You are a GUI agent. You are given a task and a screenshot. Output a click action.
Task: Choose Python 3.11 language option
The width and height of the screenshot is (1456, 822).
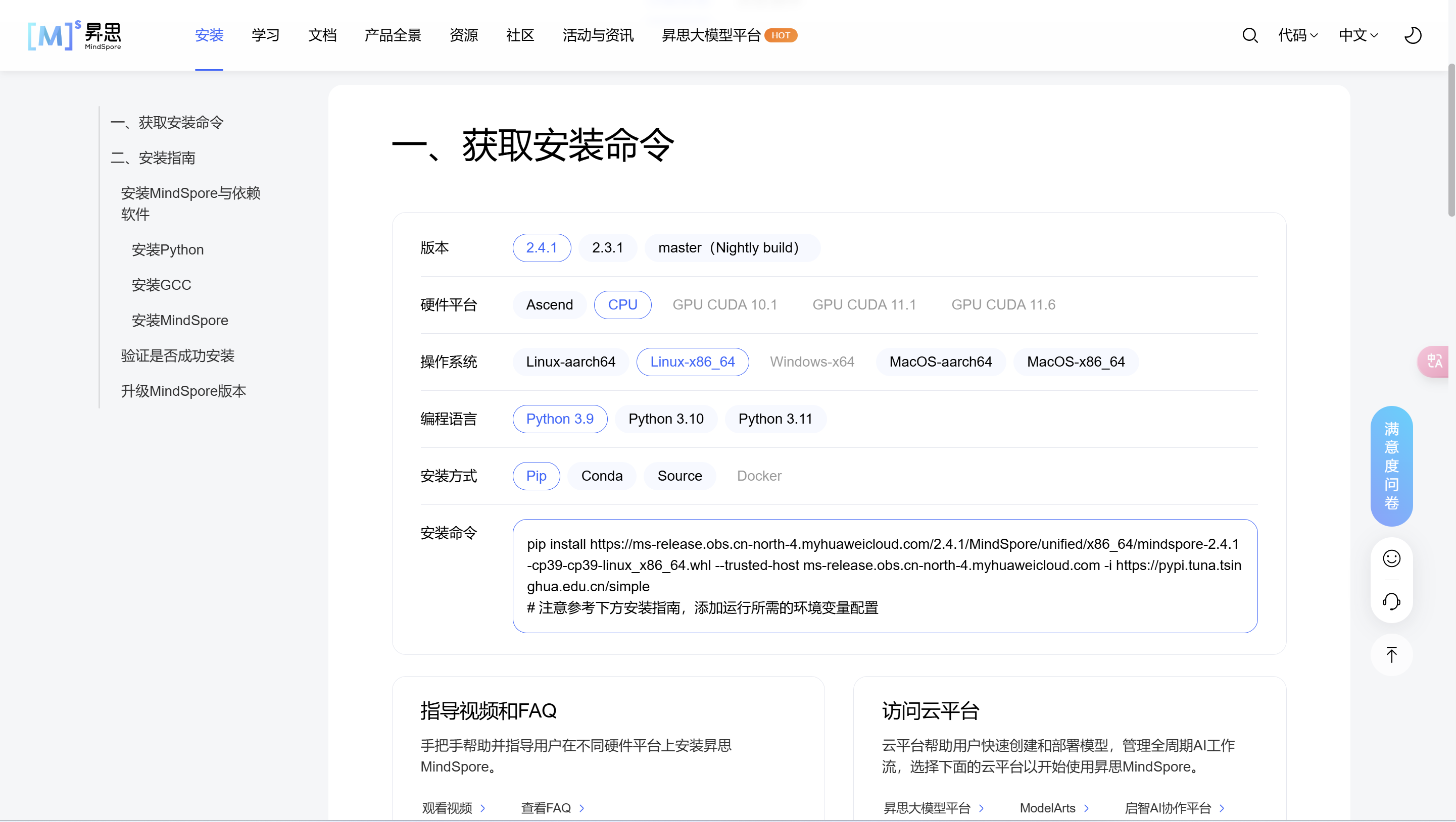(775, 419)
